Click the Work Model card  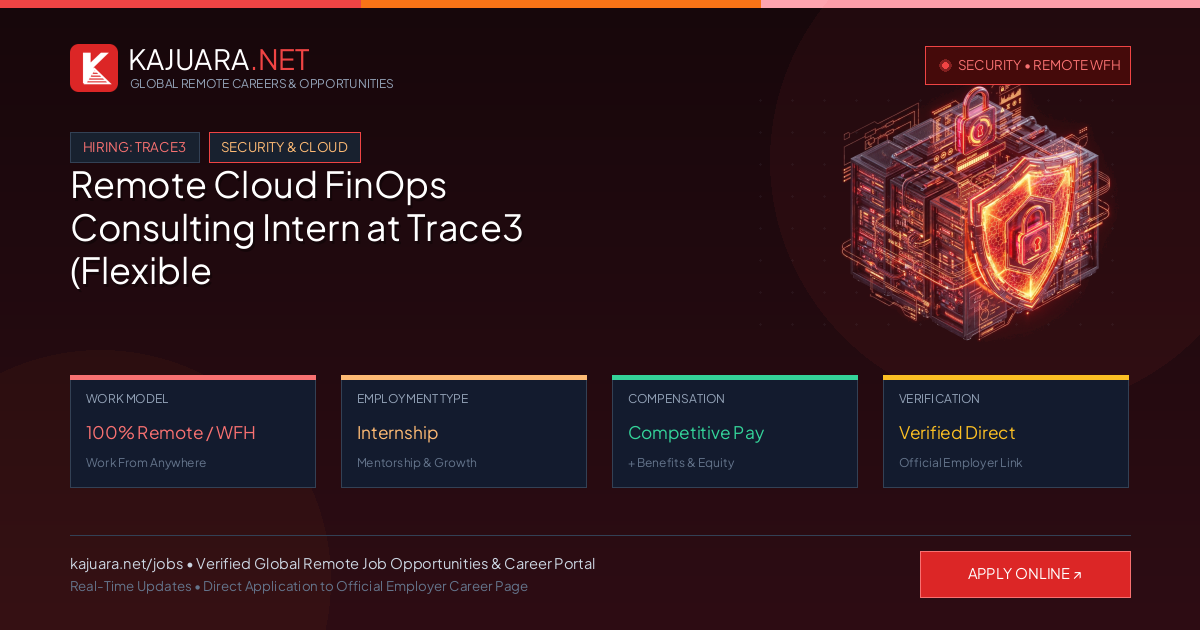tap(193, 432)
